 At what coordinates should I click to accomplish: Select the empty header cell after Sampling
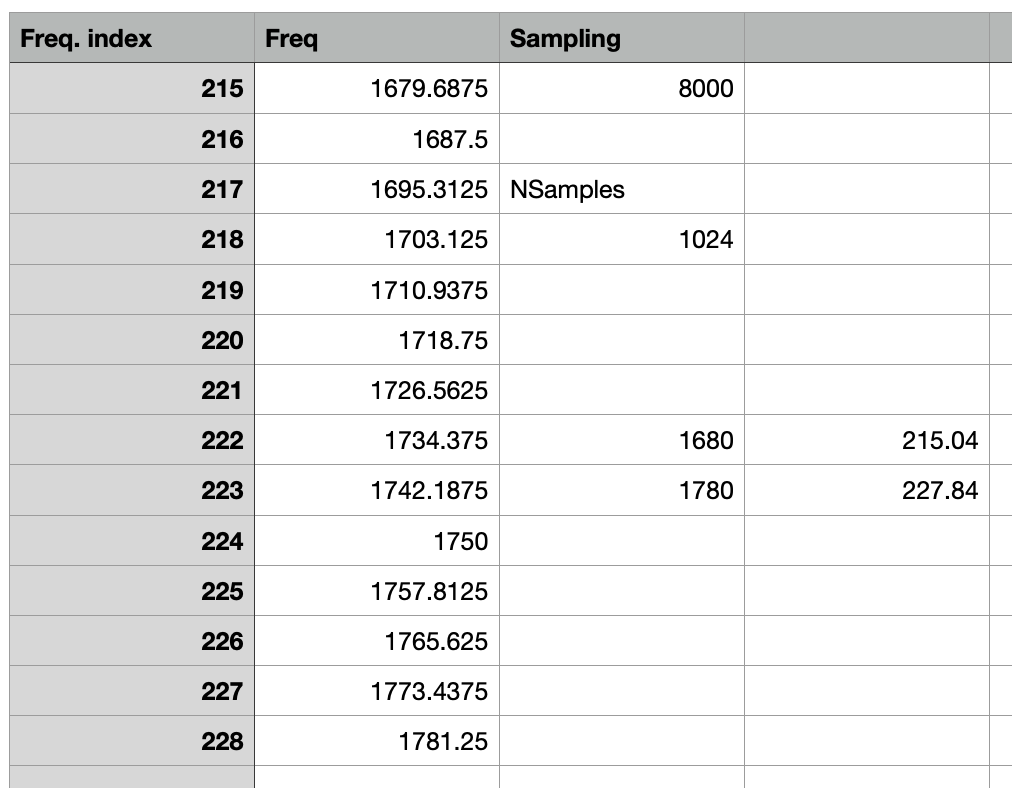pos(866,38)
